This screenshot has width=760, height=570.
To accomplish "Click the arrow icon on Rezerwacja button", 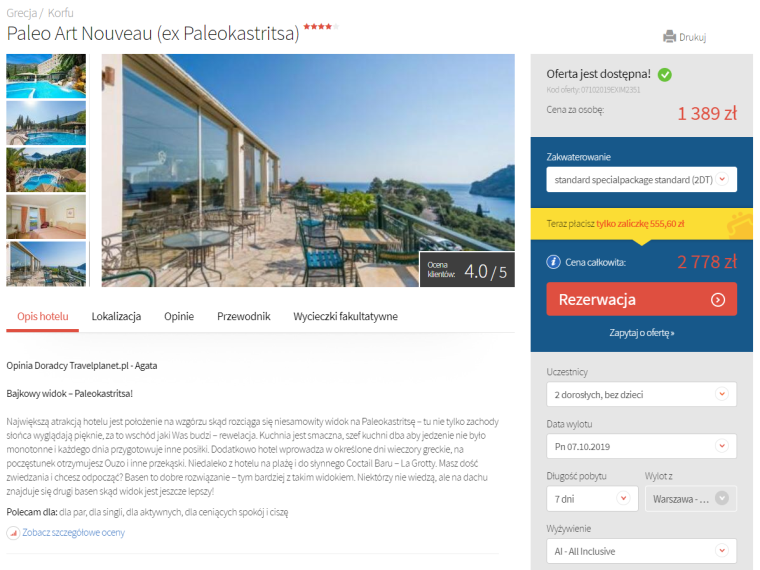I will (718, 300).
